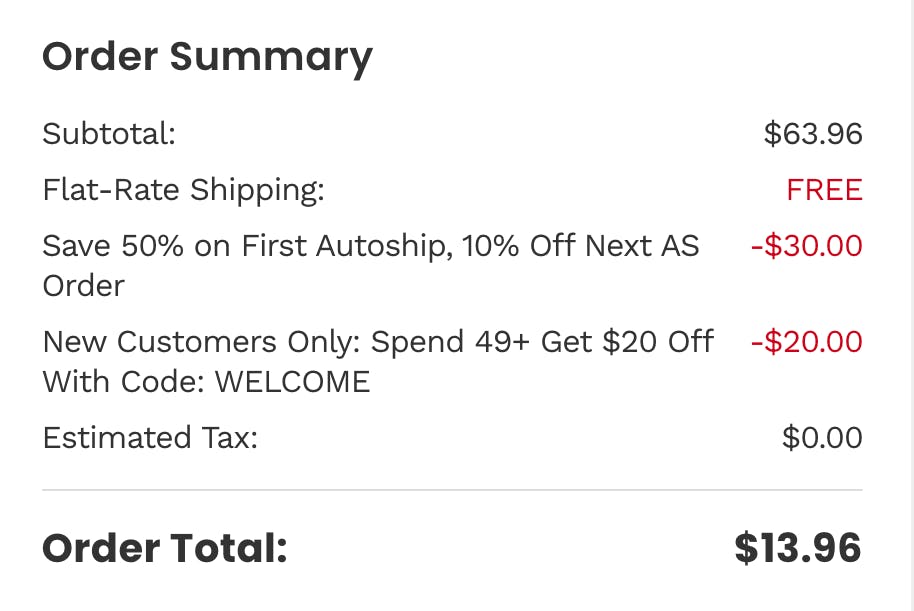Click the bold Order Total label
The height and width of the screenshot is (611, 914).
(164, 548)
